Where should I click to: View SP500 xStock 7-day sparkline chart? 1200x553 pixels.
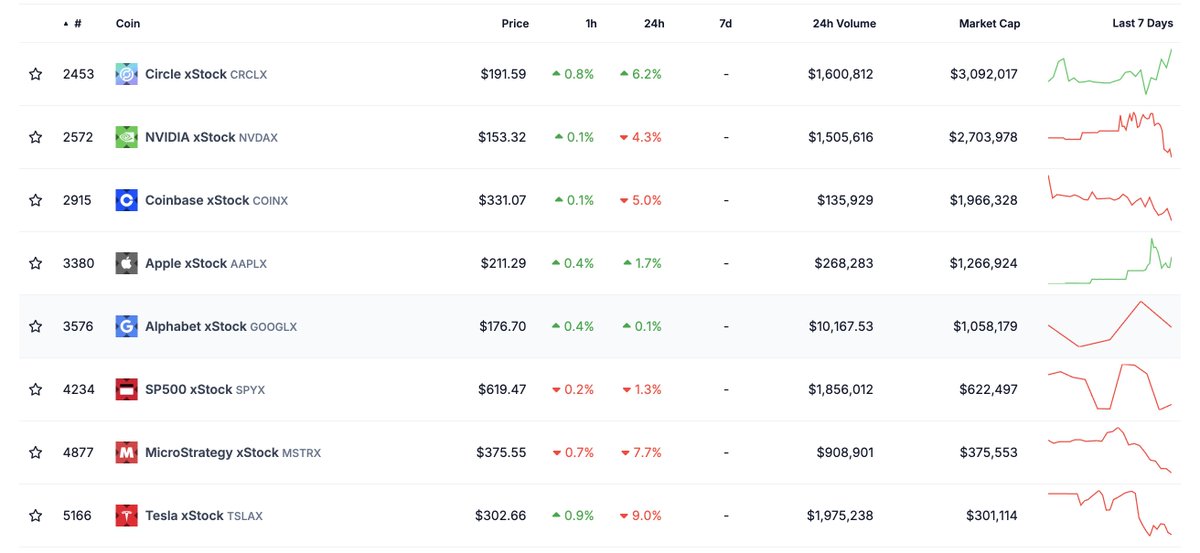tap(1110, 387)
